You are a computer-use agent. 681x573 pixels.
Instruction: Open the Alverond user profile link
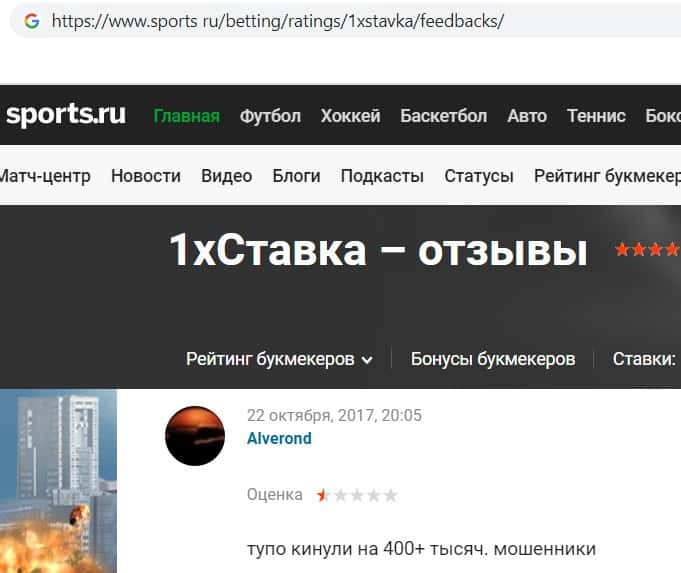coord(279,438)
